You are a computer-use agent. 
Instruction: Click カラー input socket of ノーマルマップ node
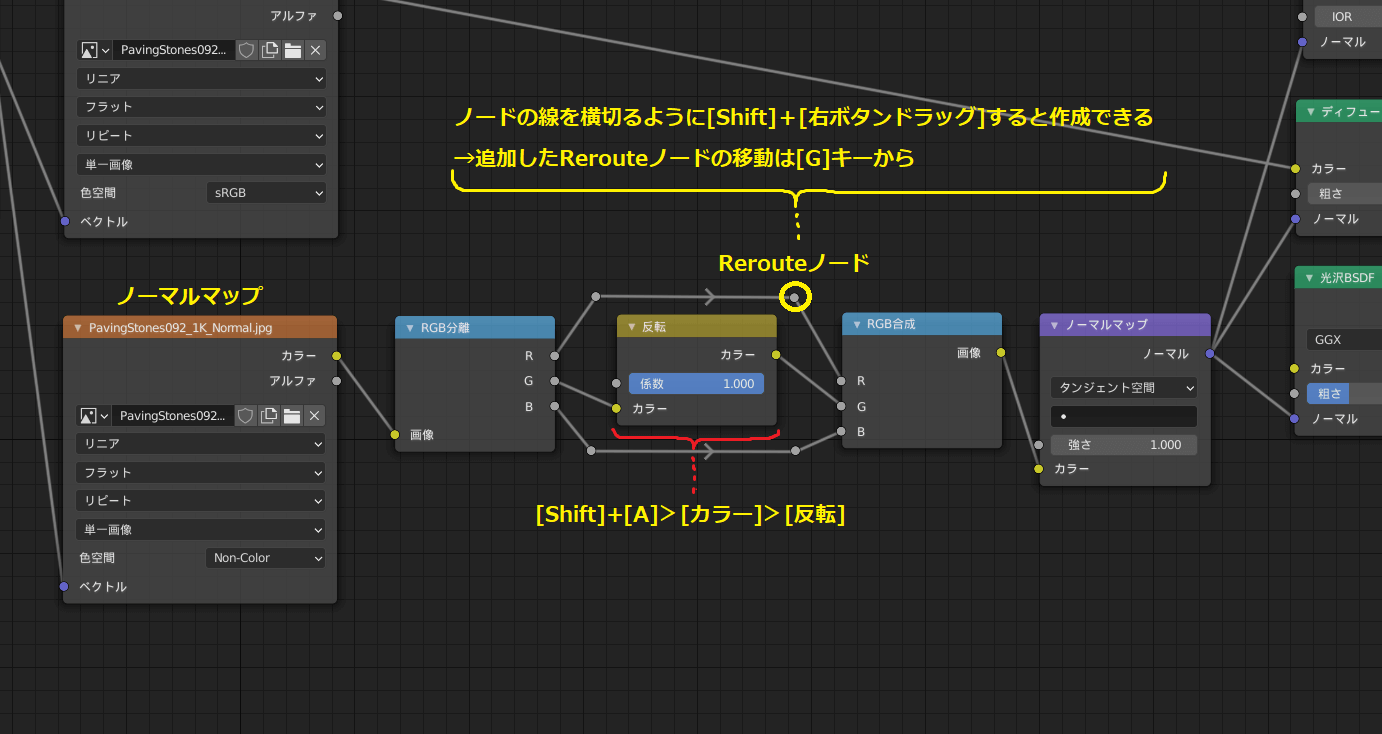(x=1039, y=469)
